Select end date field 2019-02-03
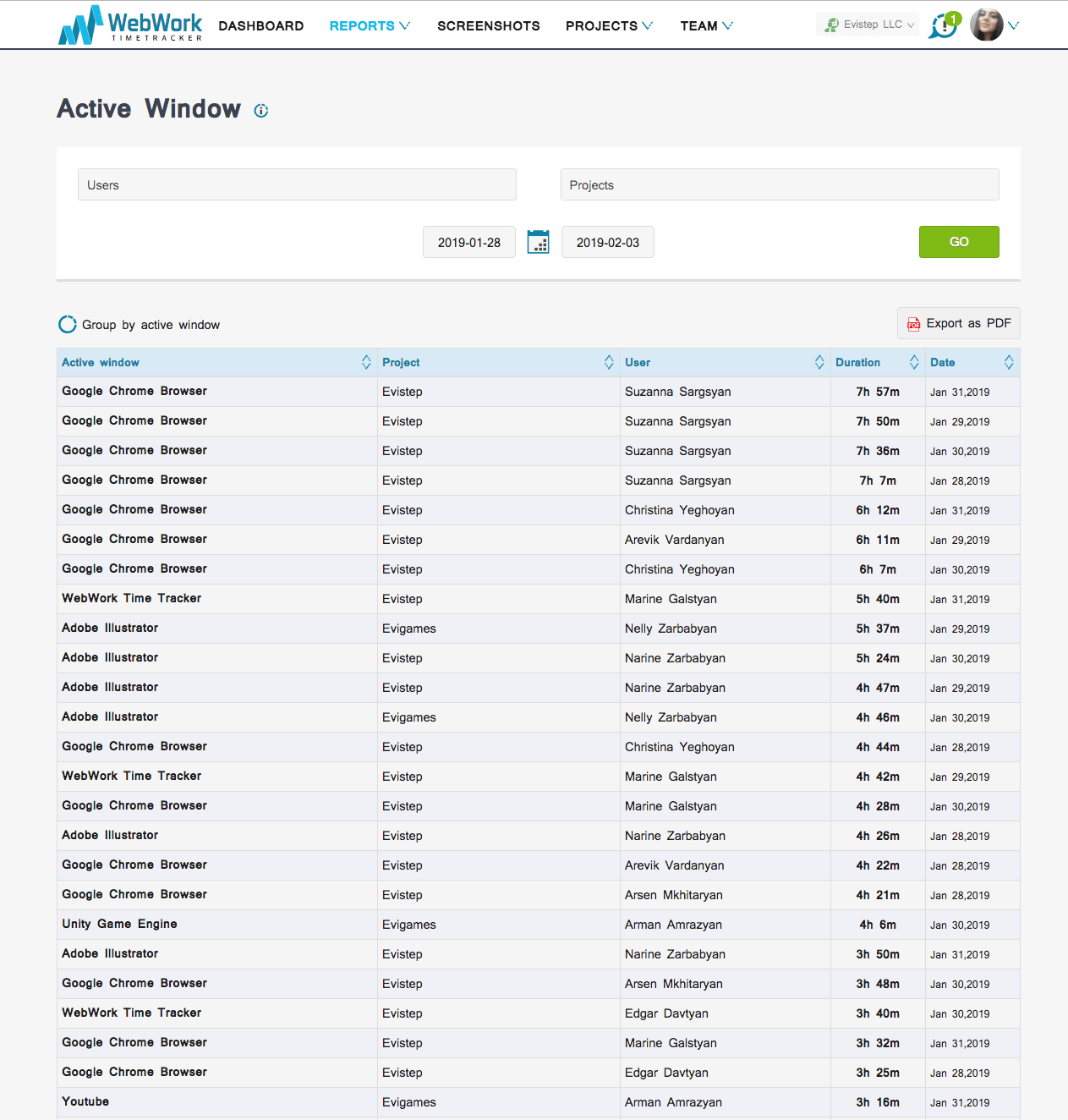The height and width of the screenshot is (1120, 1068). click(608, 242)
